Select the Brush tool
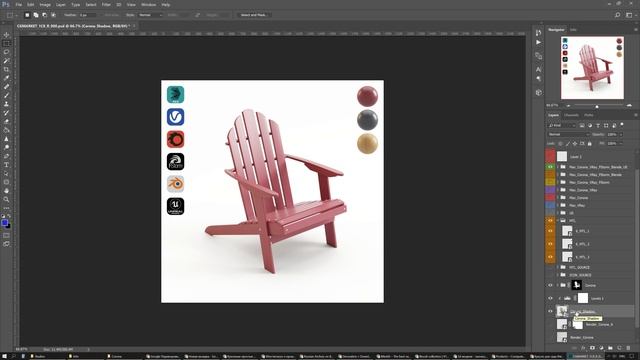This screenshot has width=640, height=360. coord(6,95)
